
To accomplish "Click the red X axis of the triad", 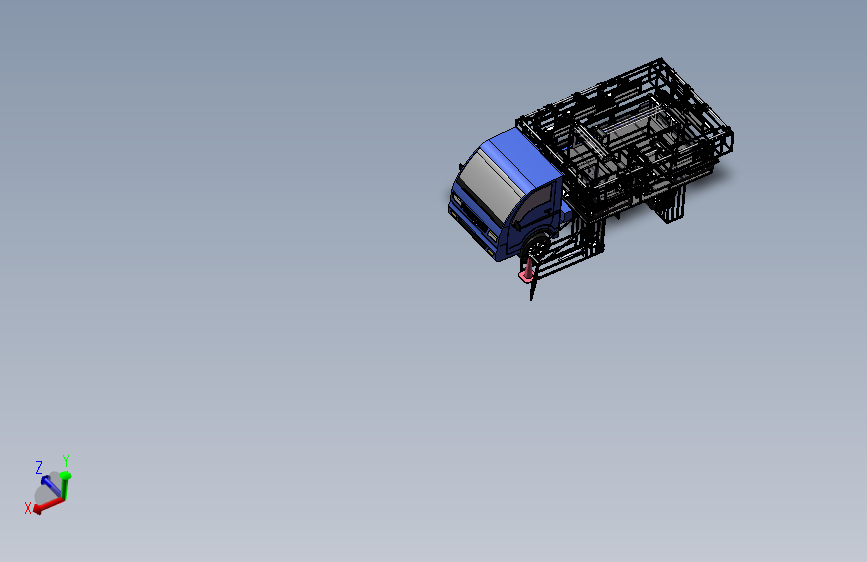I will 48,505.
